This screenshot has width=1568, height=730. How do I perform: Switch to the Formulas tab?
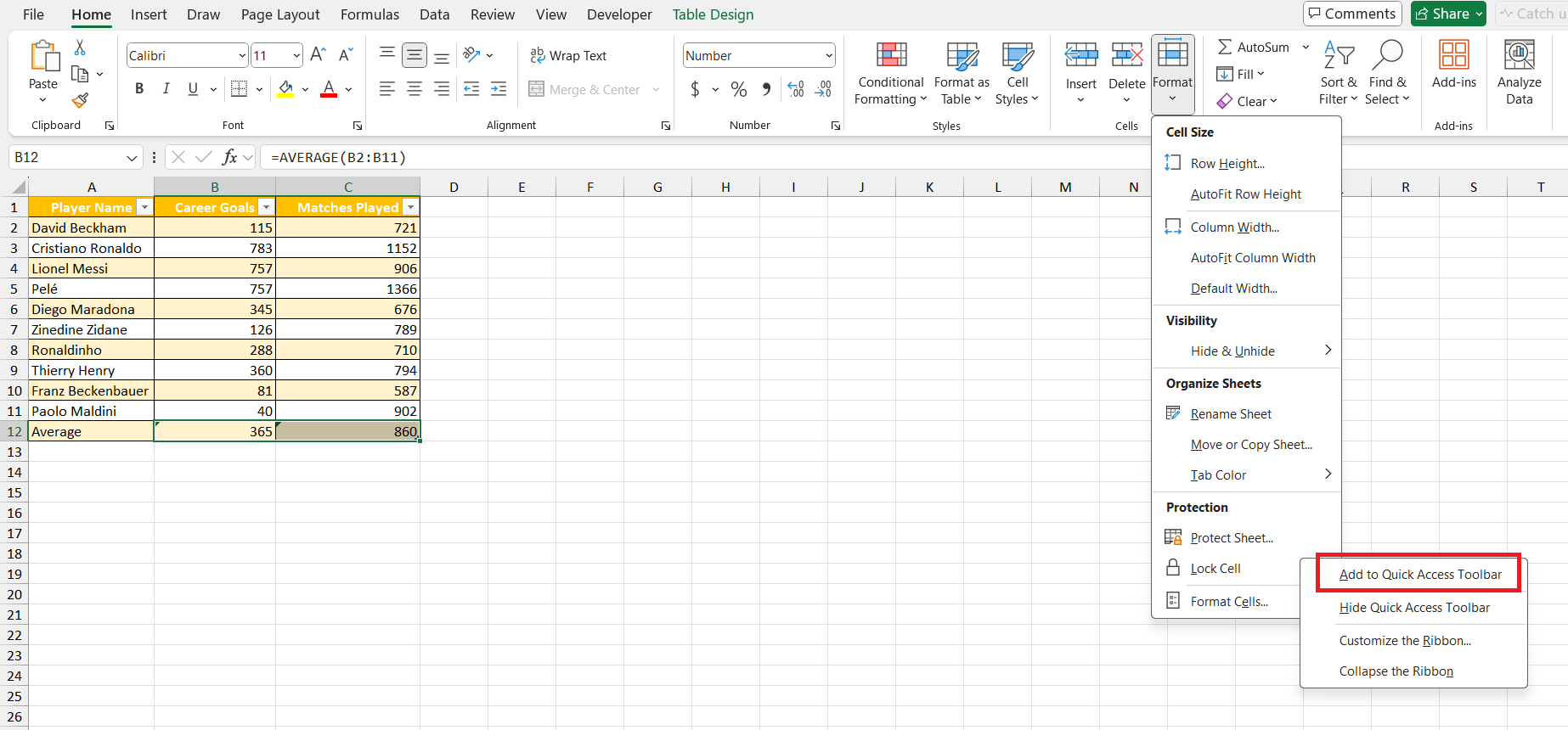(369, 14)
